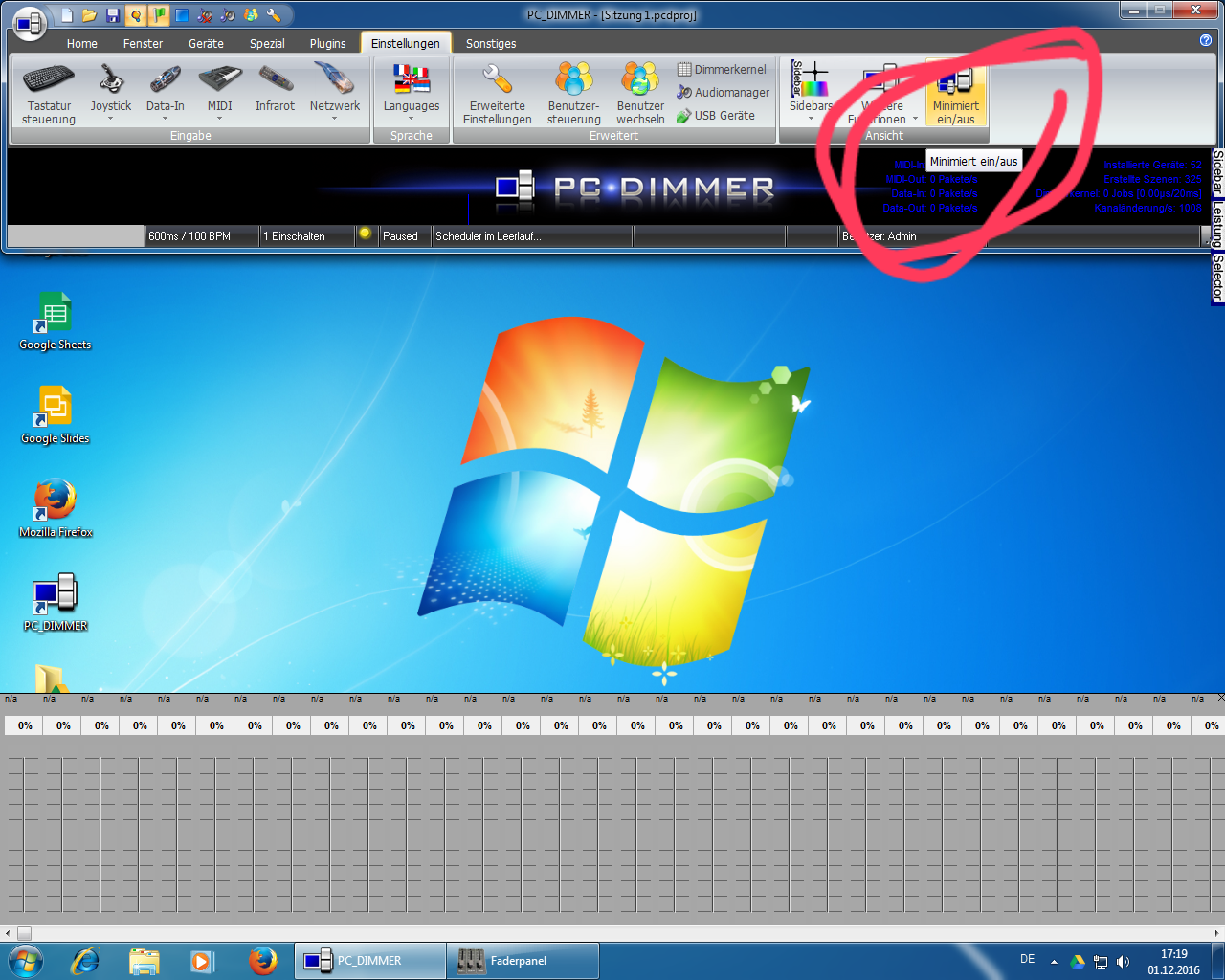Open the PC_DIMMER application orb menu
The image size is (1225, 980).
pyautogui.click(x=30, y=25)
